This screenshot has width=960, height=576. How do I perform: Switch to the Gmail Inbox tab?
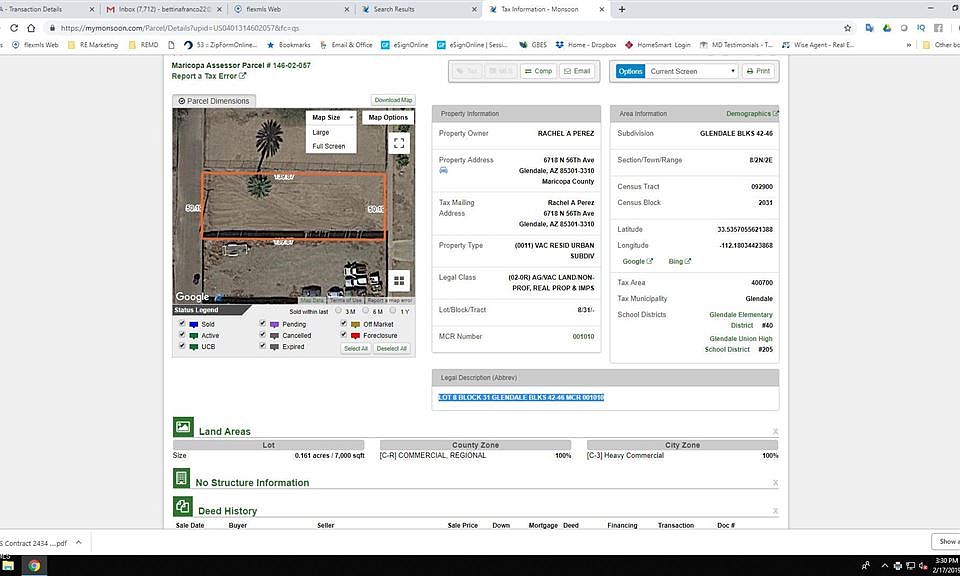click(x=162, y=9)
